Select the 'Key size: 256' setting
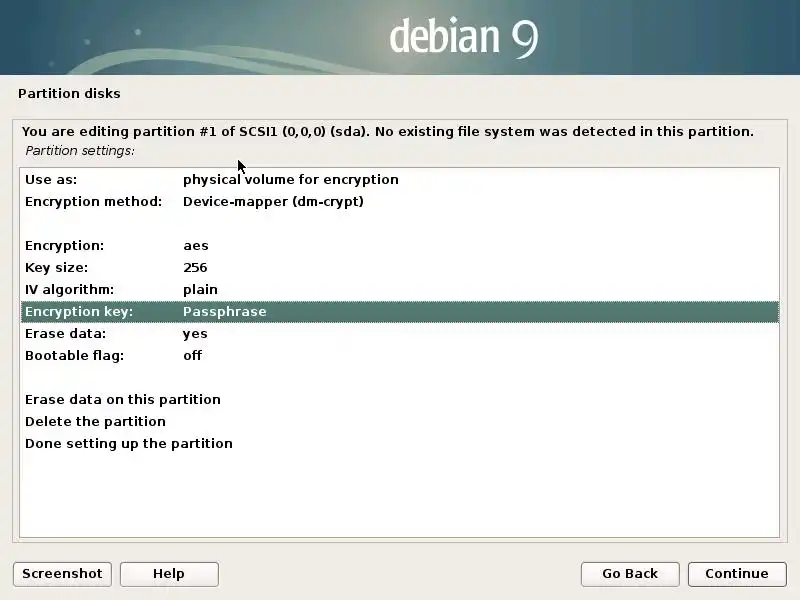Viewport: 800px width, 600px height. [x=400, y=267]
